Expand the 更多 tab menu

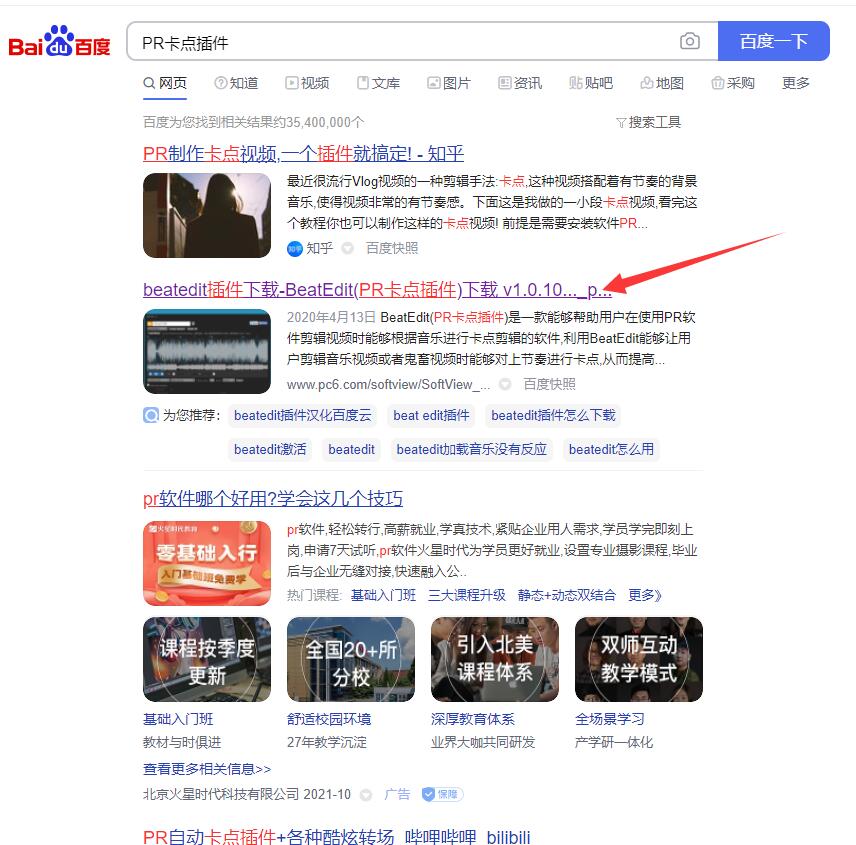click(x=795, y=83)
